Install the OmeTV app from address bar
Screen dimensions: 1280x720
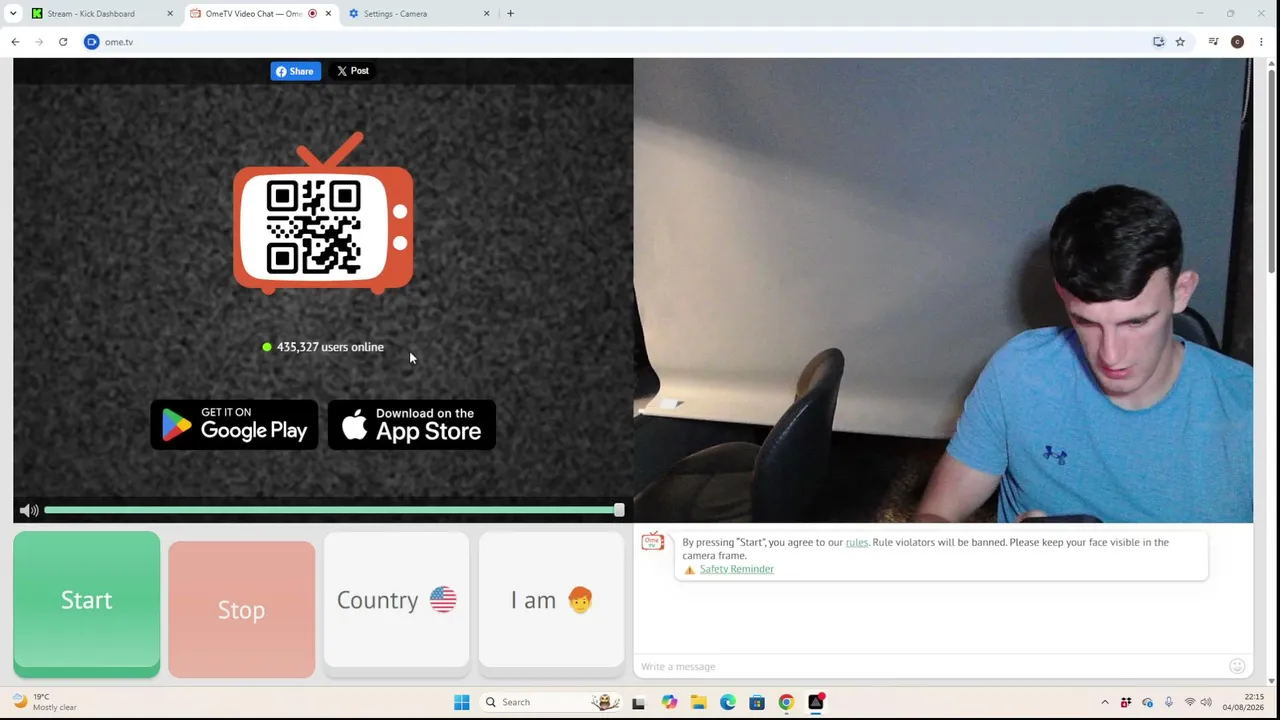(x=1159, y=42)
